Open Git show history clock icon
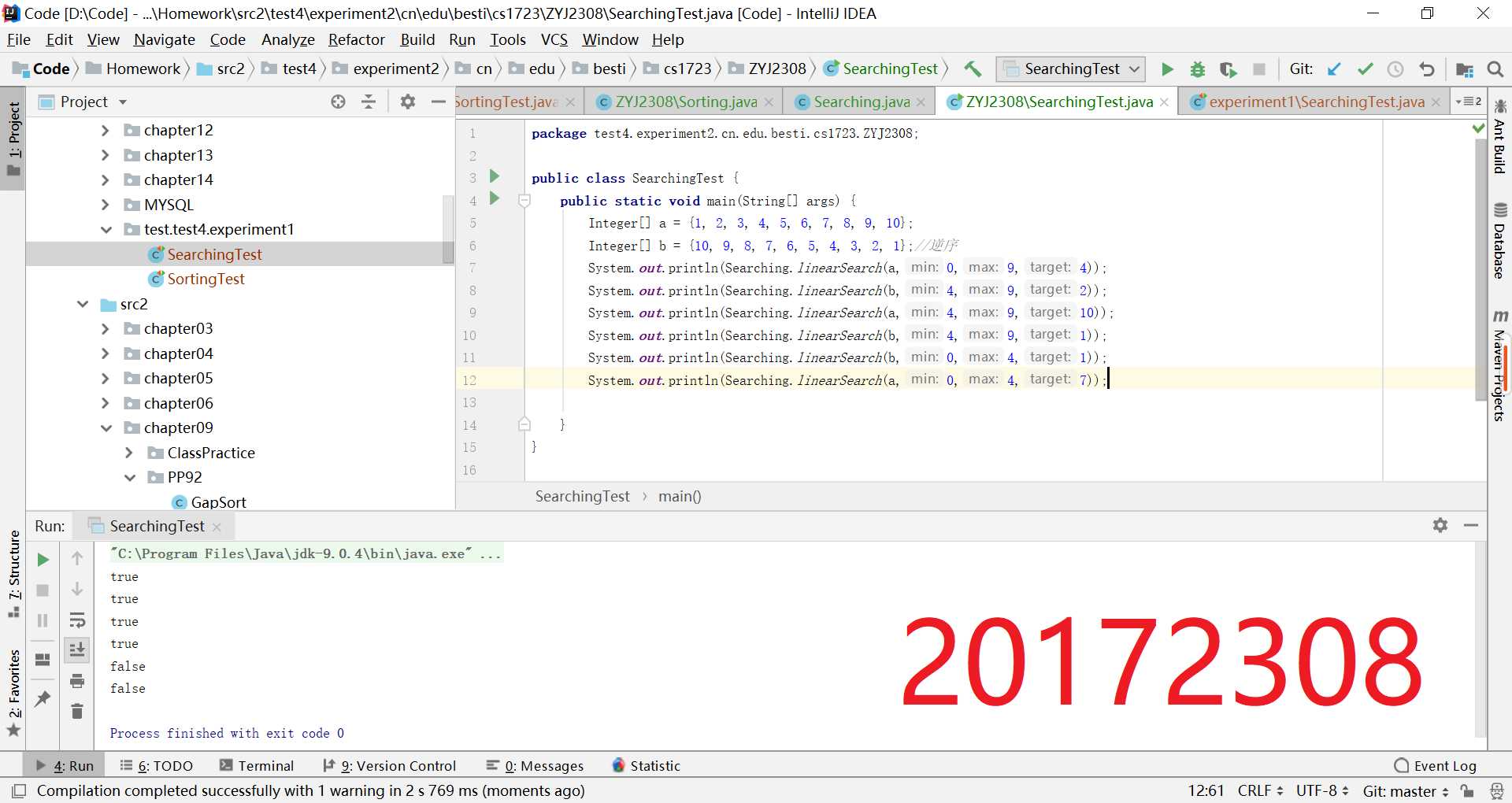Image resolution: width=1512 pixels, height=803 pixels. coord(1395,69)
